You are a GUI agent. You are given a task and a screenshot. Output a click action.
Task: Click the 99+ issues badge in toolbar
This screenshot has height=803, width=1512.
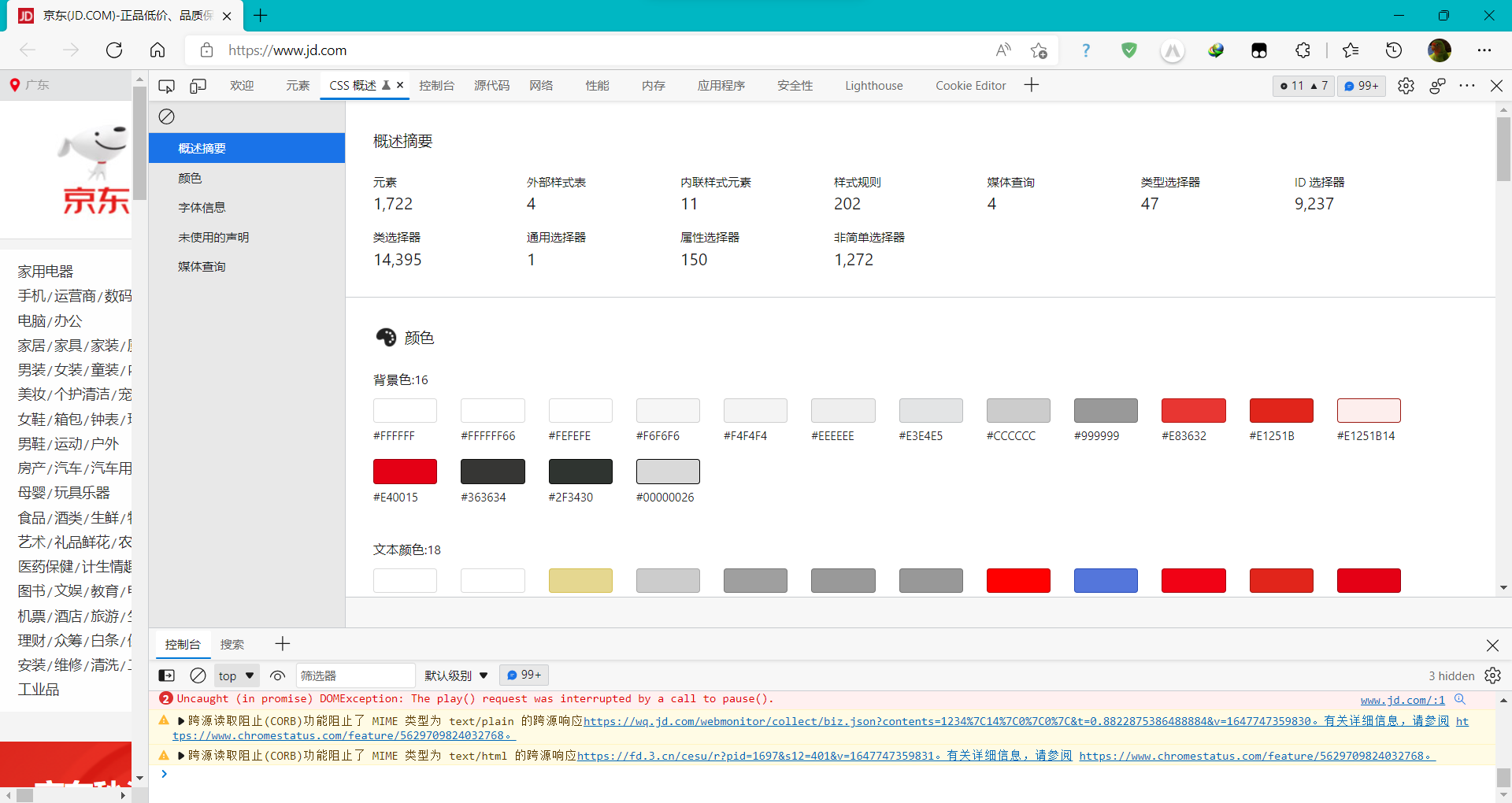pos(1362,86)
